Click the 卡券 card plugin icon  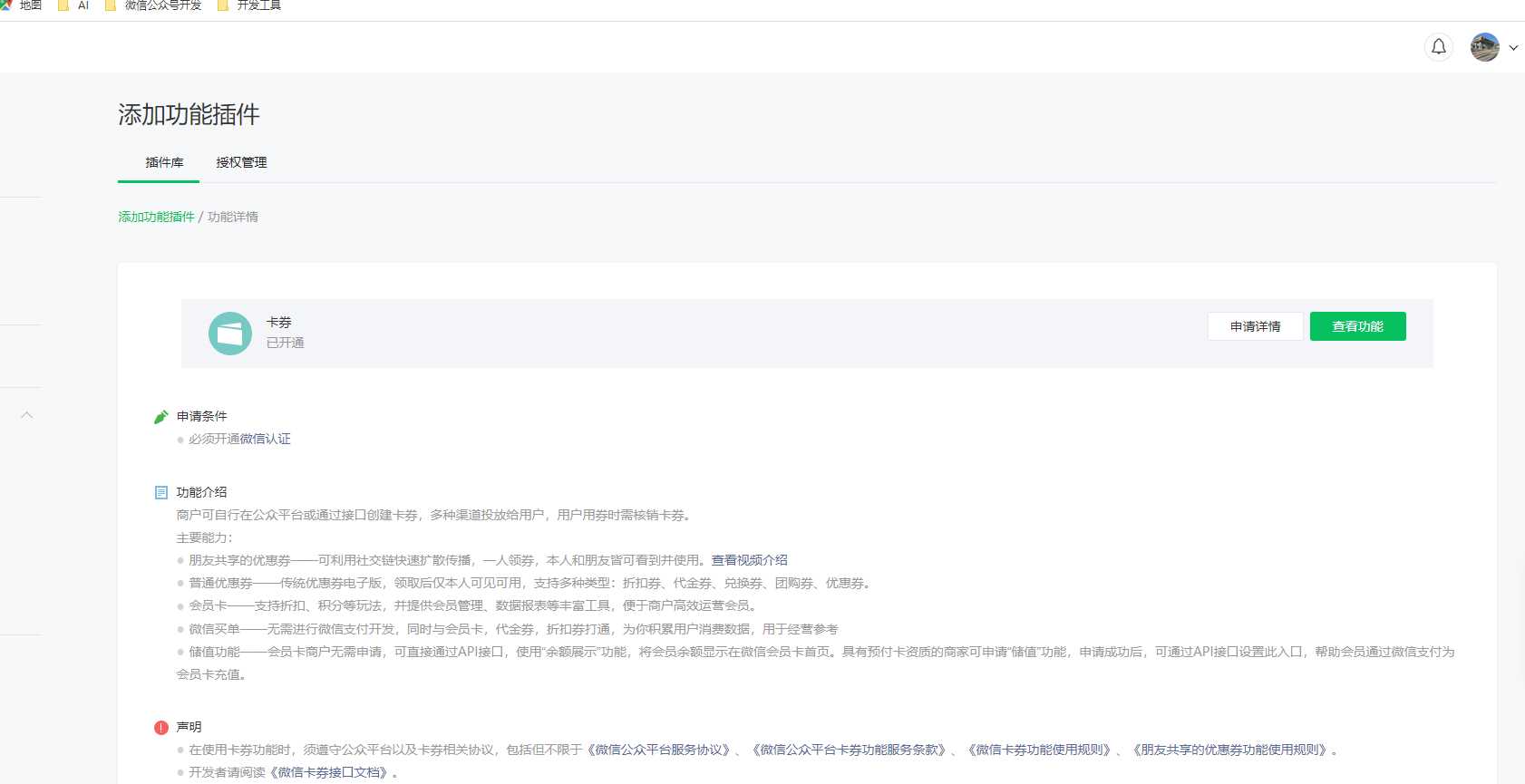[x=230, y=334]
